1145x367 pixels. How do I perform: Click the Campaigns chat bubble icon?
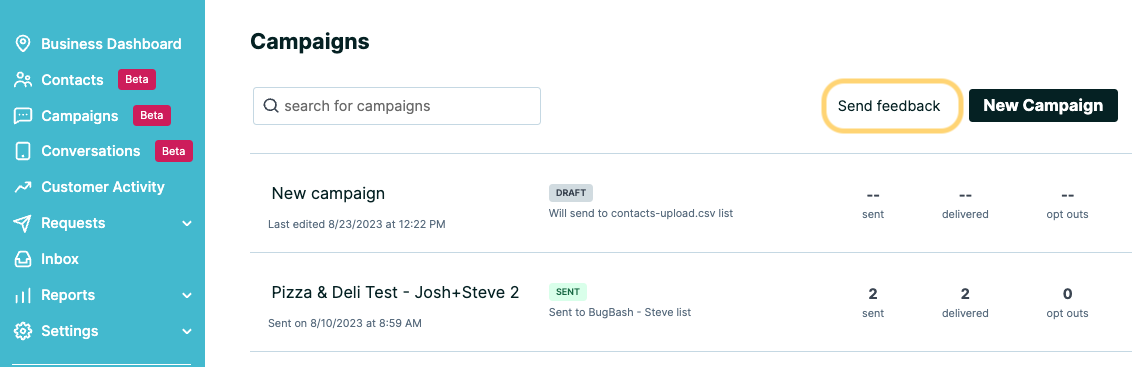[23, 115]
